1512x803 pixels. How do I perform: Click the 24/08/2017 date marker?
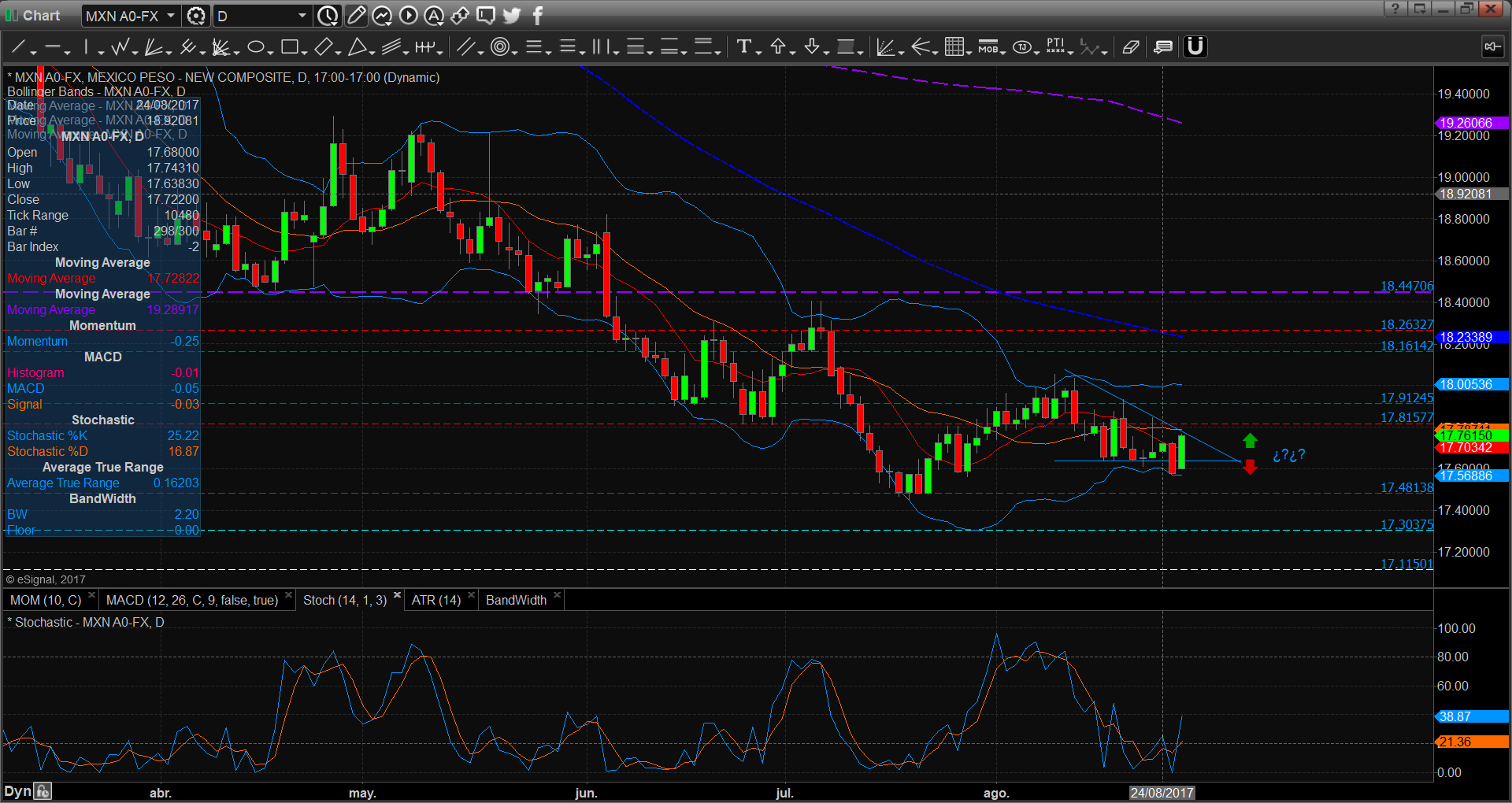(1162, 793)
